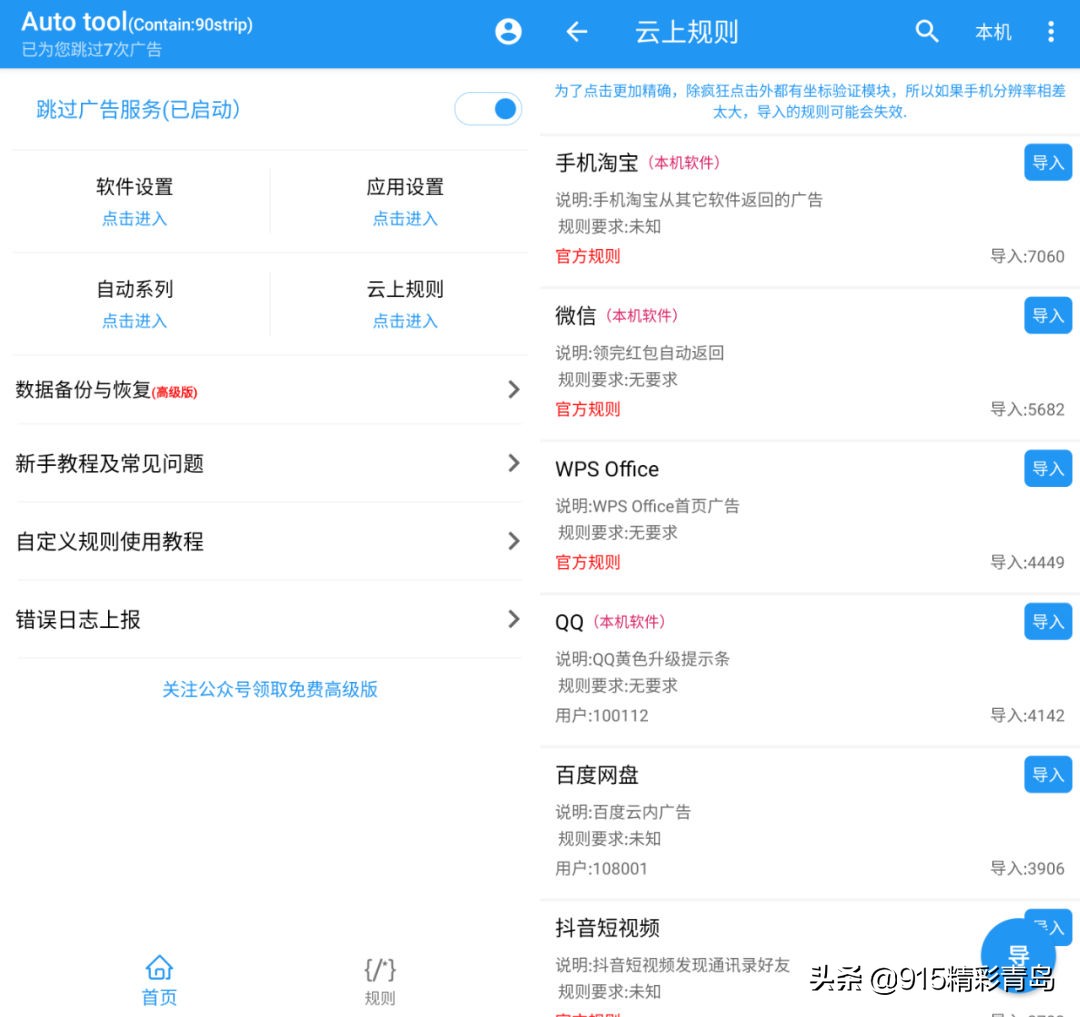Tap 关注公众号领取免费高级版 link
The width and height of the screenshot is (1080, 1017).
click(270, 689)
